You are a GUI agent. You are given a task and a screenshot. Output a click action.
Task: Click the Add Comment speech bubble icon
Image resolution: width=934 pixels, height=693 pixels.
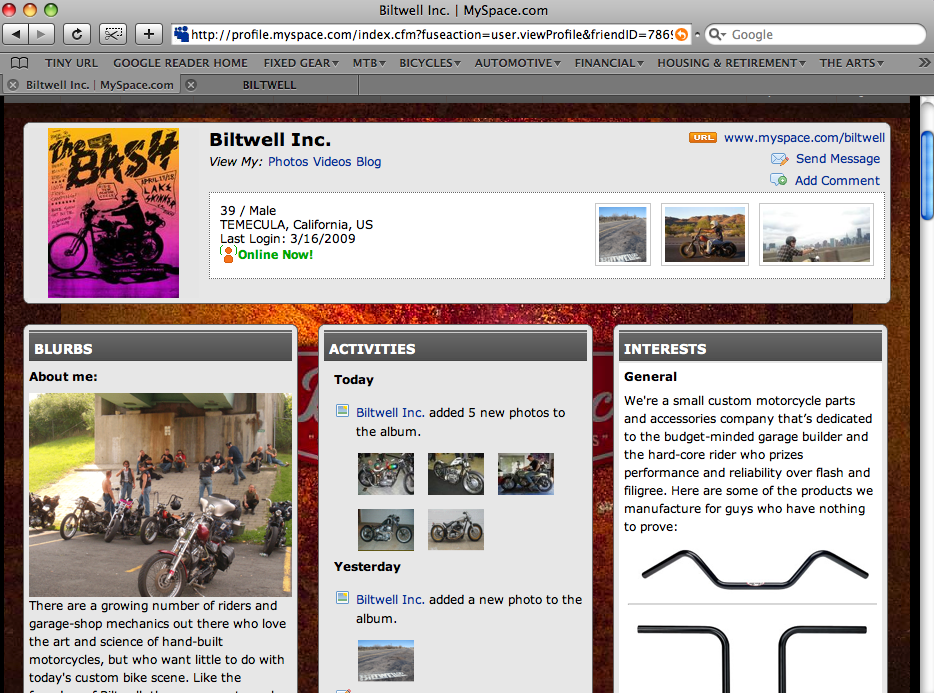coord(779,179)
